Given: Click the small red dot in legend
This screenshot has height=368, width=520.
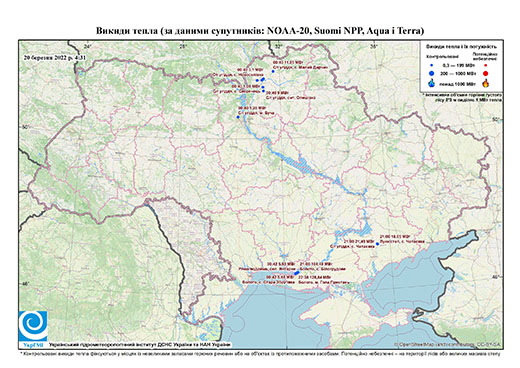Looking at the screenshot, I should click(x=486, y=65).
